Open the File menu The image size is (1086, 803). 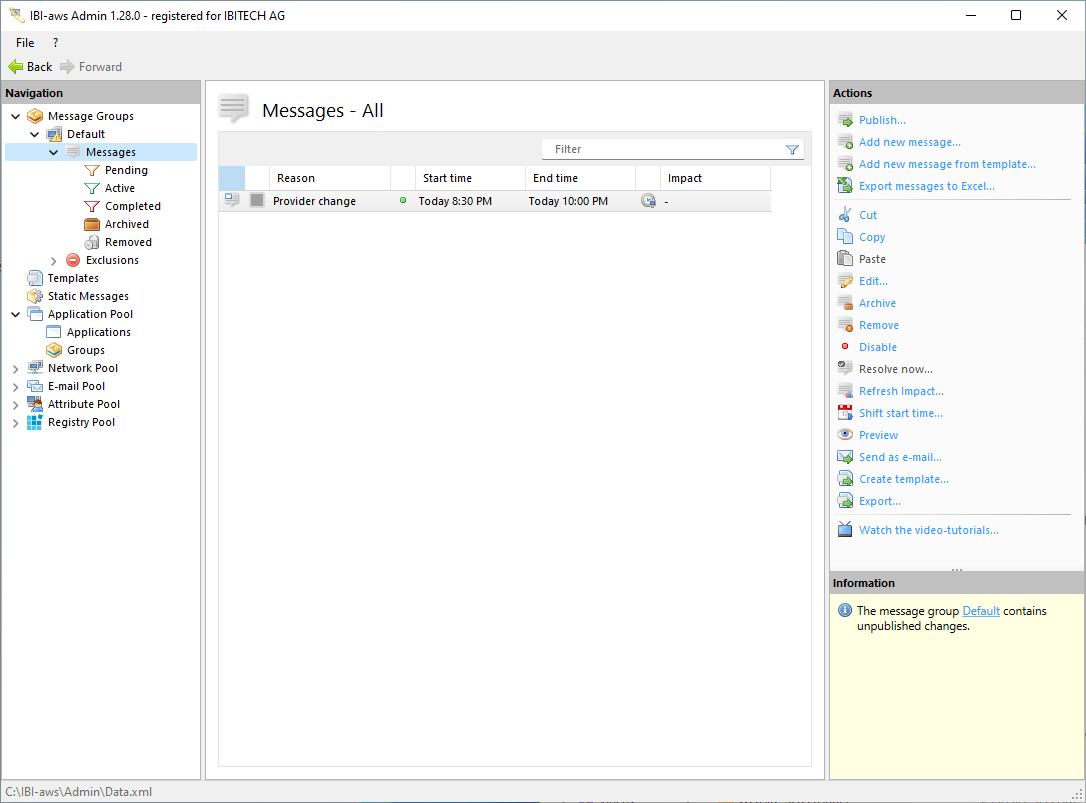25,43
